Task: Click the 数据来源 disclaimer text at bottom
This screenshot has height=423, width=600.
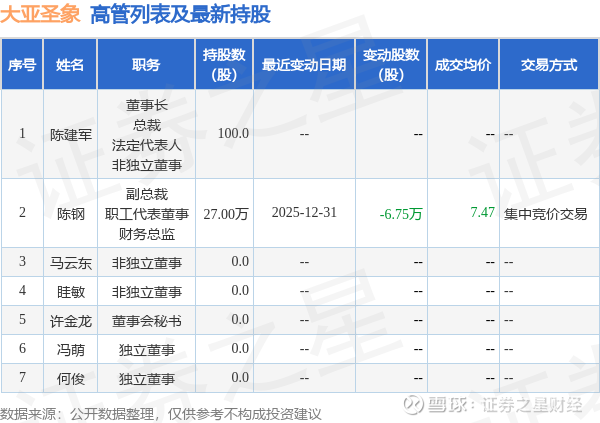Action: click(161, 414)
